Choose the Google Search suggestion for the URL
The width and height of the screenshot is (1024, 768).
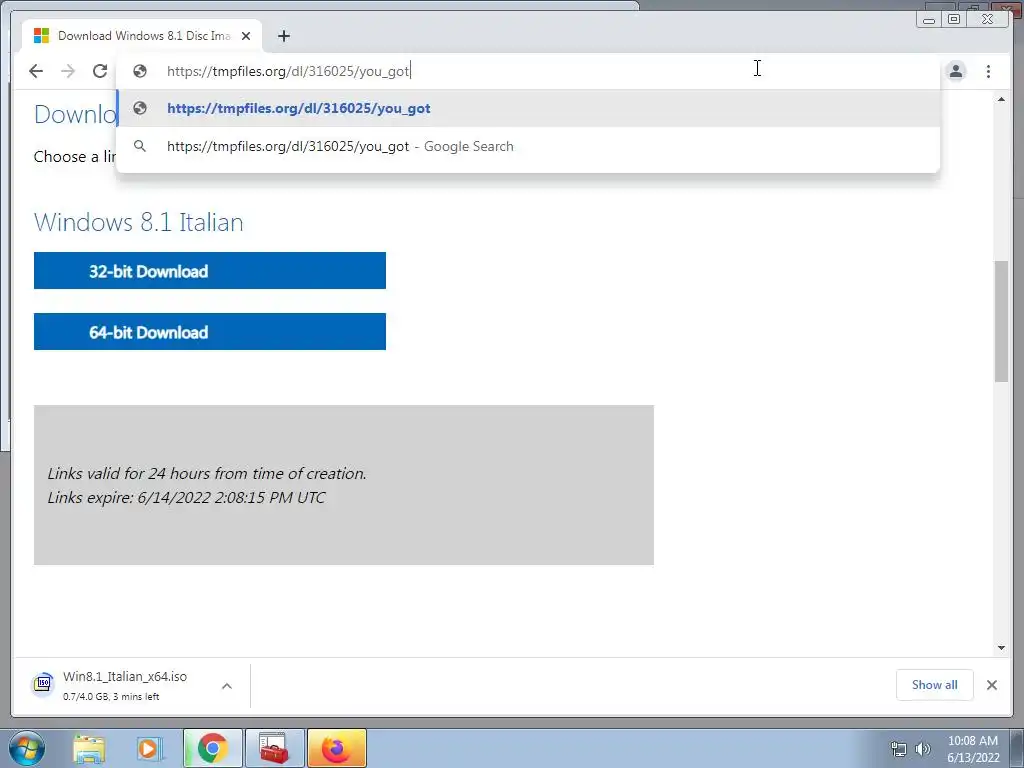tap(528, 146)
